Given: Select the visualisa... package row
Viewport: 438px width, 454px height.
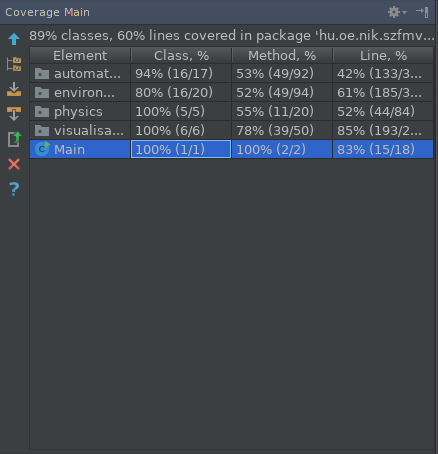Looking at the screenshot, I should (231, 130).
